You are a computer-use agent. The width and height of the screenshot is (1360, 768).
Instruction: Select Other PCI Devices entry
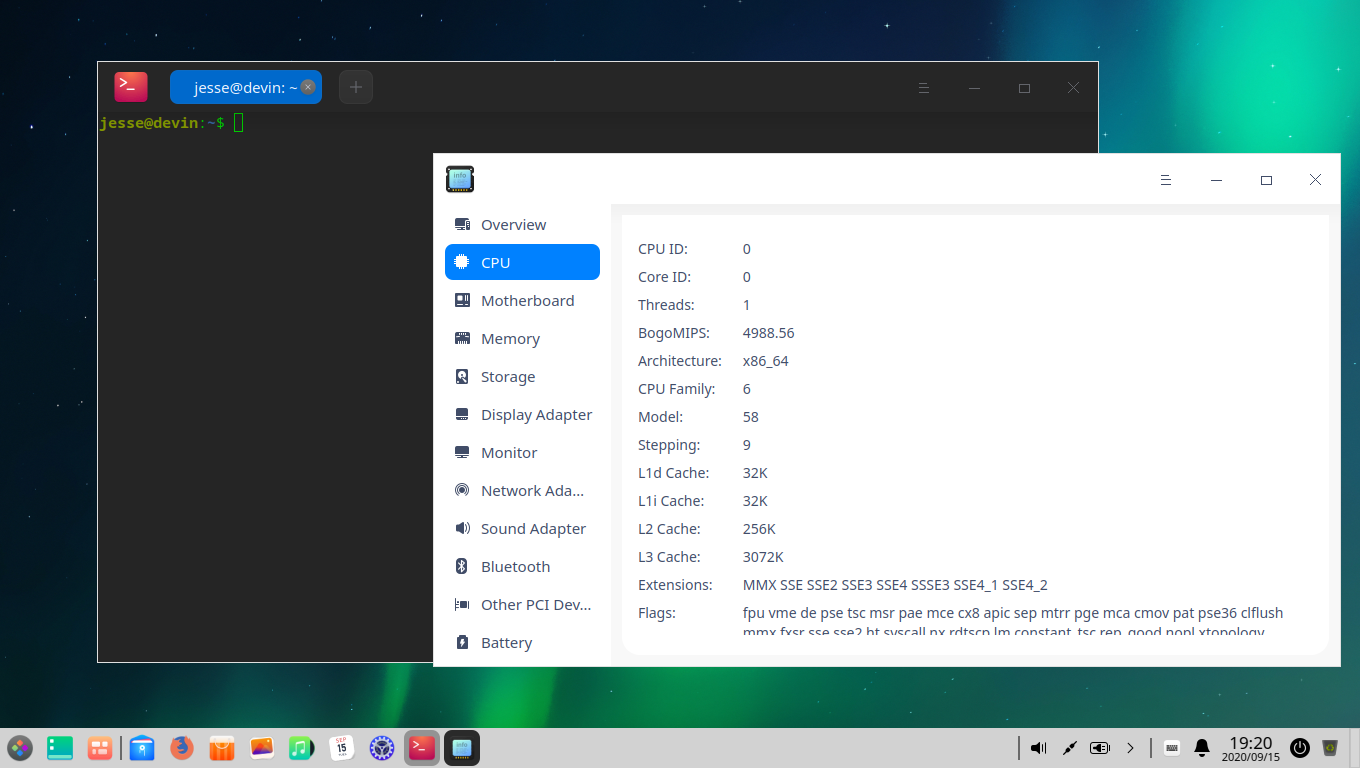(522, 604)
